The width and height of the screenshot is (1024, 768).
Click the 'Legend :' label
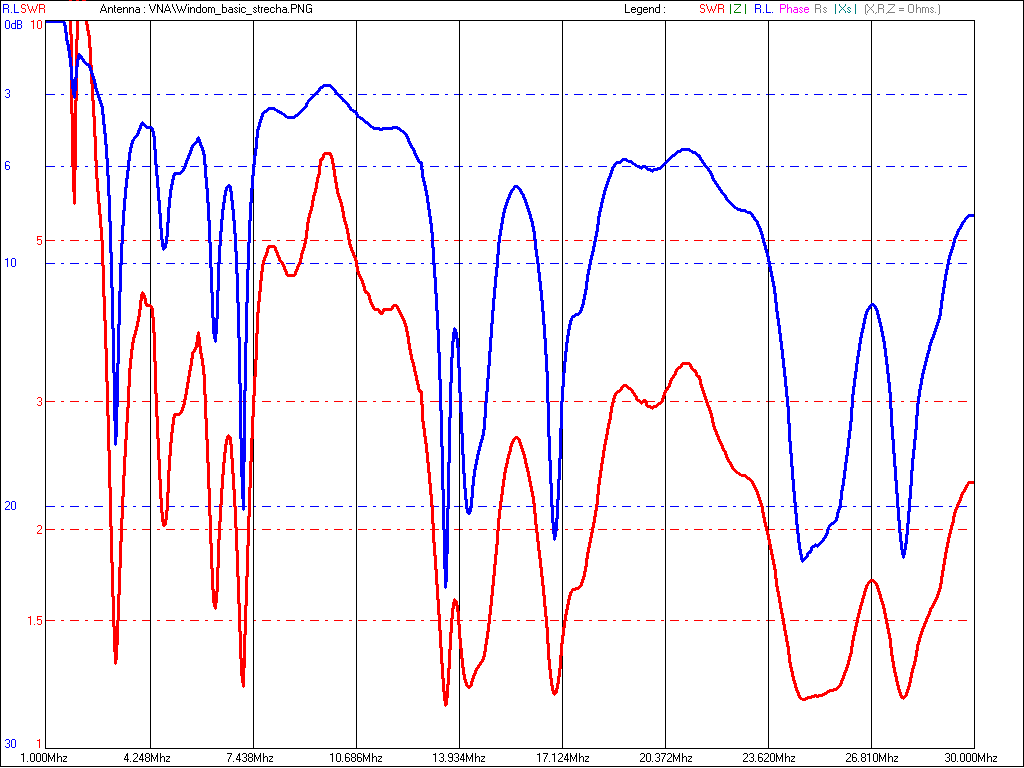pos(645,9)
